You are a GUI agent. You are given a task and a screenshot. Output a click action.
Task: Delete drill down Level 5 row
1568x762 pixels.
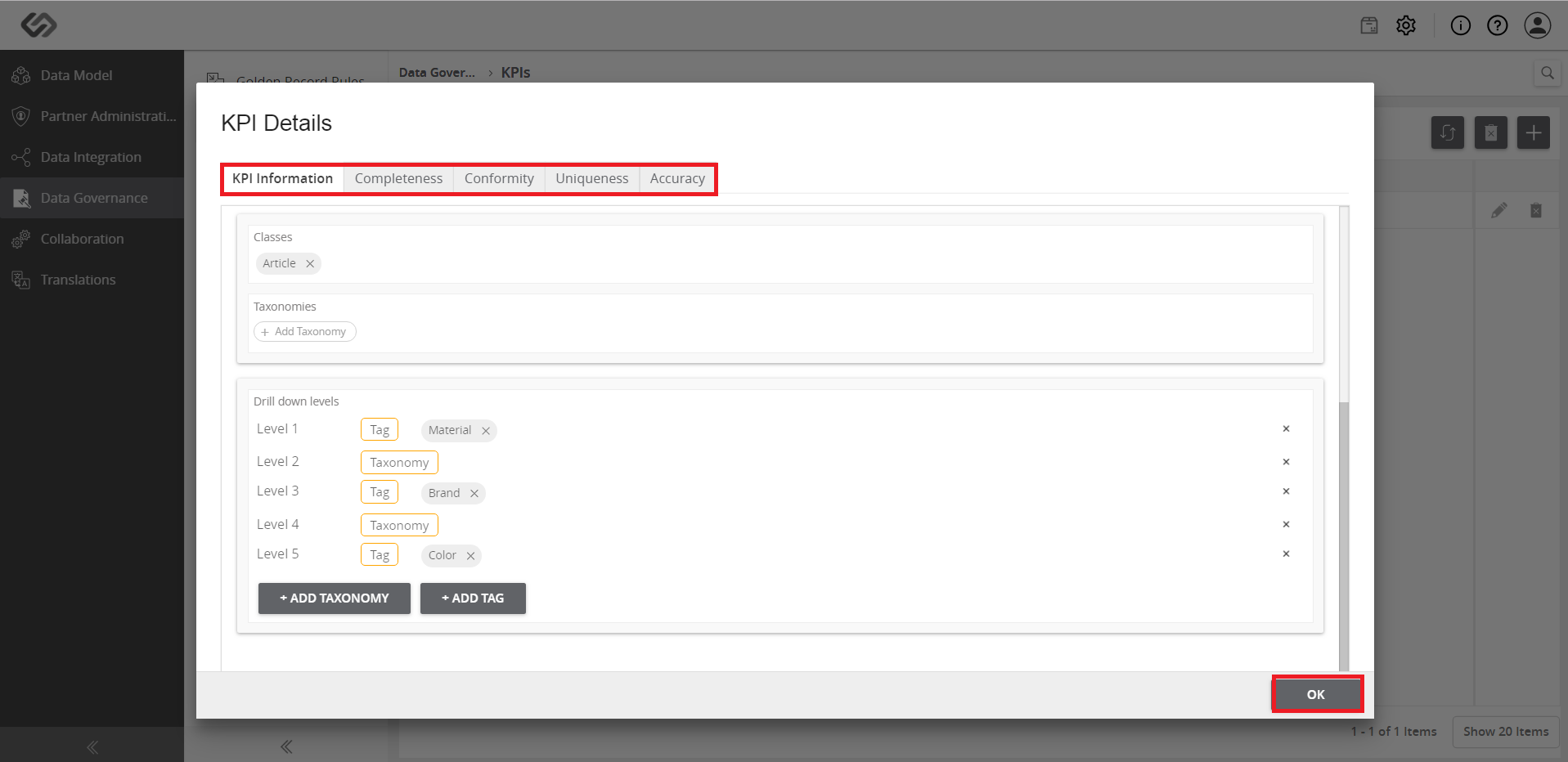coord(1286,554)
